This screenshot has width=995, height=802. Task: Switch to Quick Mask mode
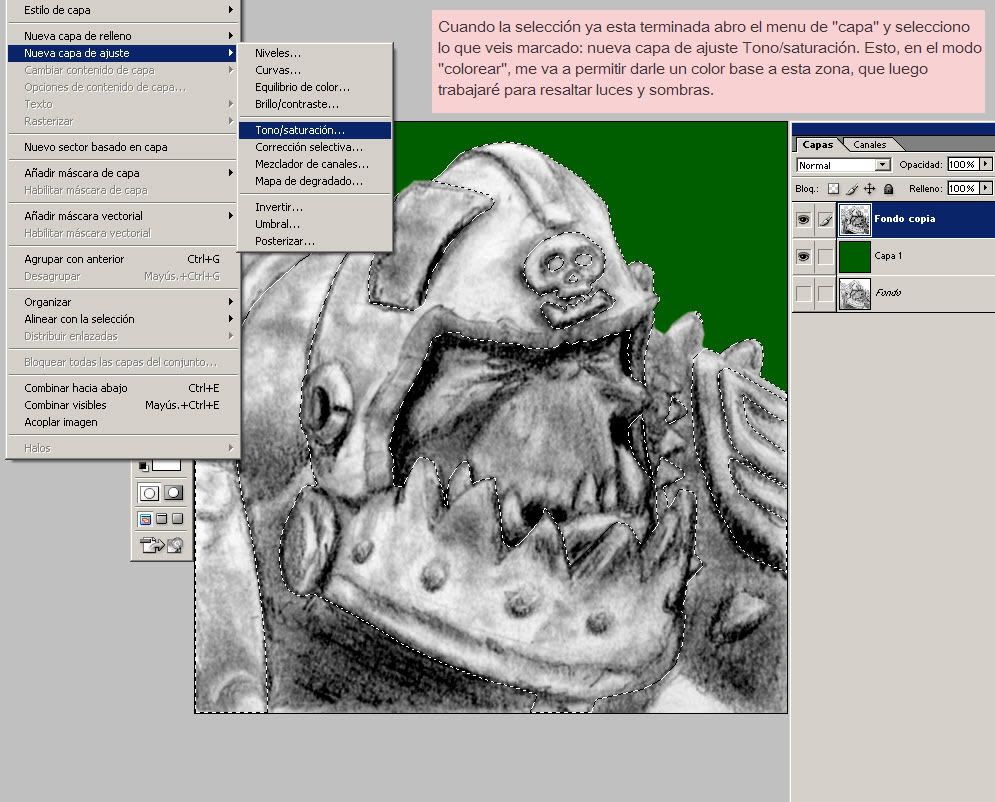pos(173,493)
